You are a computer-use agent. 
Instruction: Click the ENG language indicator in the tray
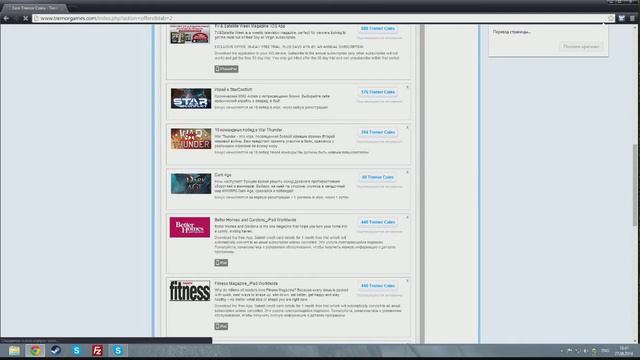(605, 351)
